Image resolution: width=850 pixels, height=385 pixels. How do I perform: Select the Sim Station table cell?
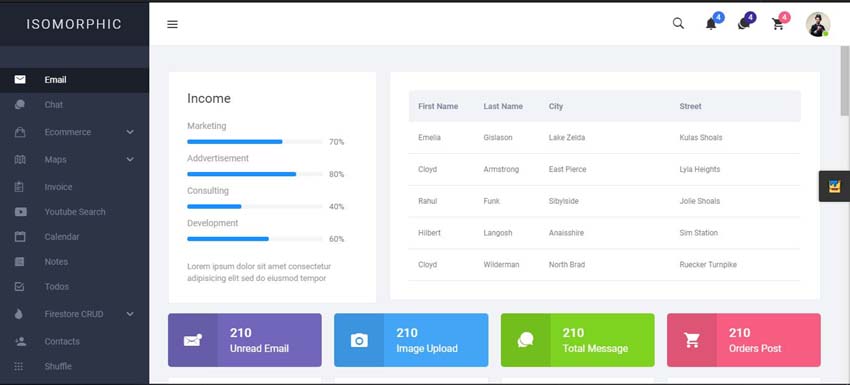[x=698, y=233]
